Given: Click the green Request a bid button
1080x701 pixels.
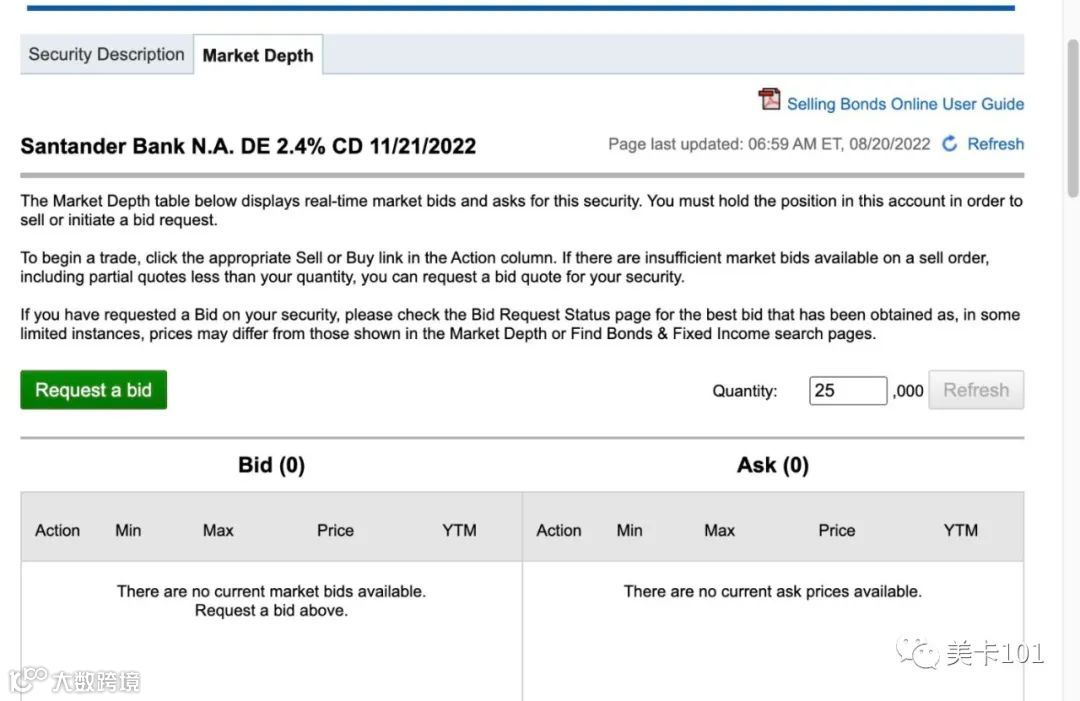Looking at the screenshot, I should pyautogui.click(x=94, y=390).
